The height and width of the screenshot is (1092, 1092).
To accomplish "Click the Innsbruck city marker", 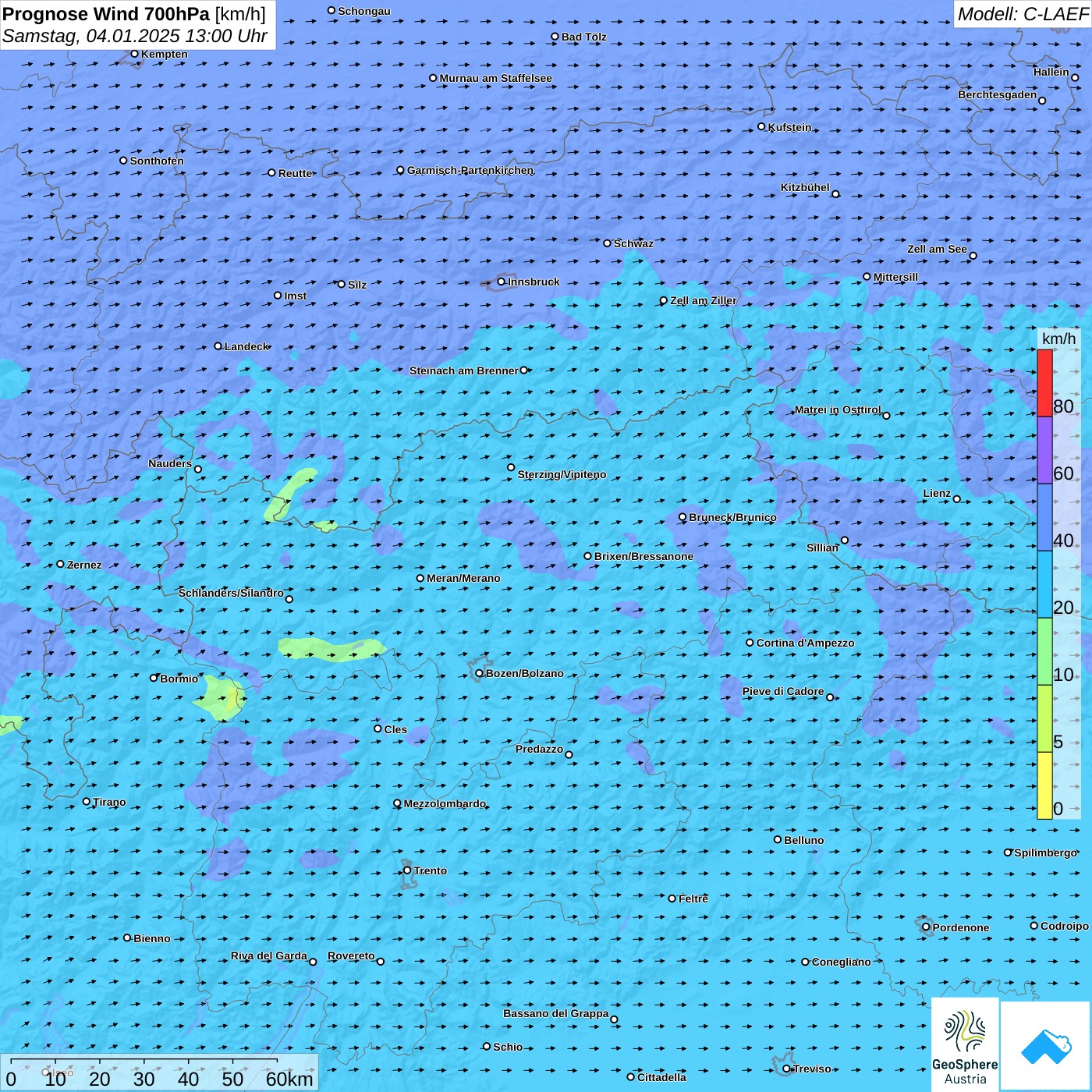I will (x=502, y=282).
